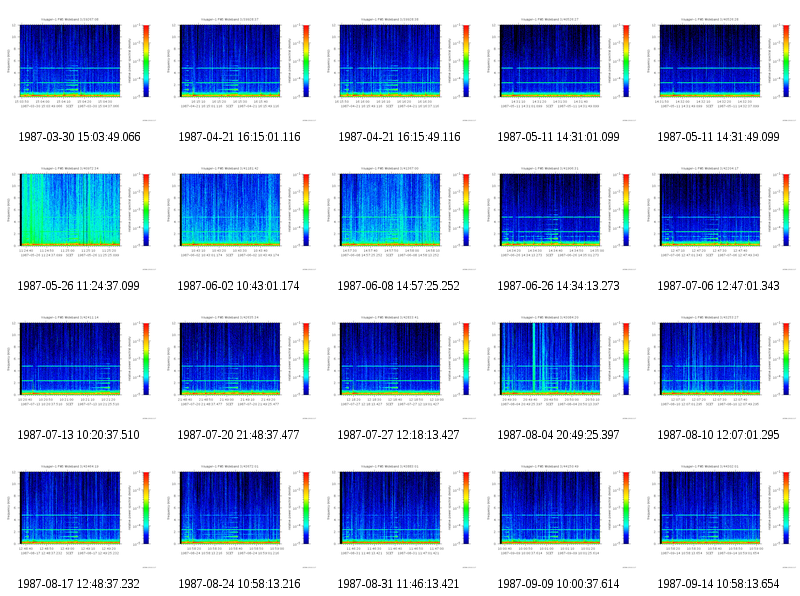800x596 pixels.
Task: Open the 1987-08-04 20:49:25.397 spectrogram thumbnail
Action: pos(559,367)
